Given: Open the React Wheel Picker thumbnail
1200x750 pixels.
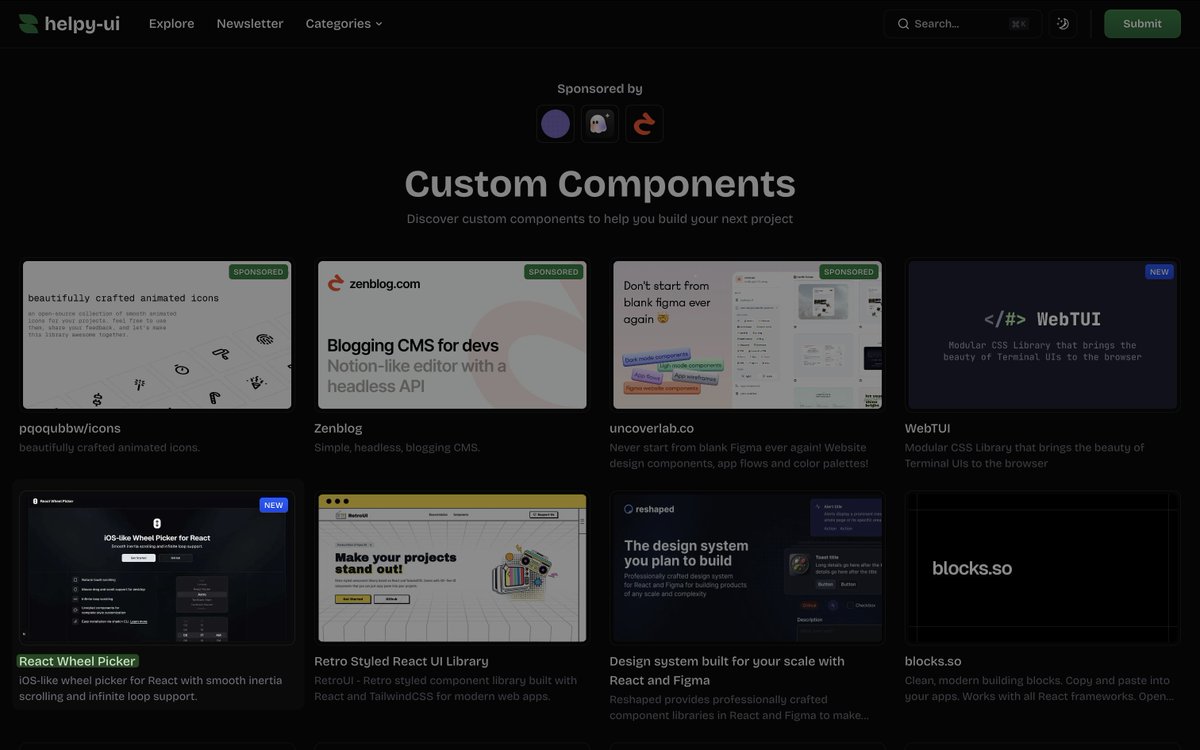Looking at the screenshot, I should click(x=157, y=568).
